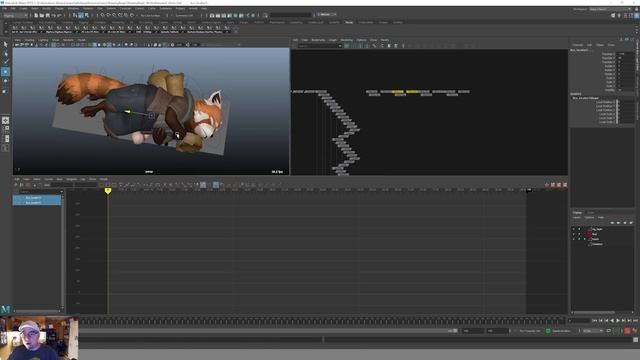Open the frame rate fps dropdown
640x360 pixels.
pos(593,331)
